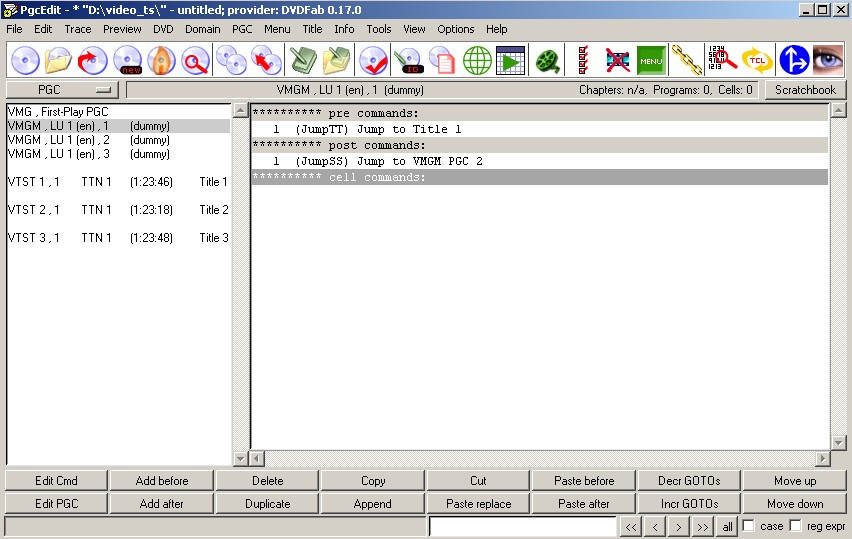This screenshot has width=852, height=539.
Task: Click the Edit Cmd button
Action: [57, 481]
